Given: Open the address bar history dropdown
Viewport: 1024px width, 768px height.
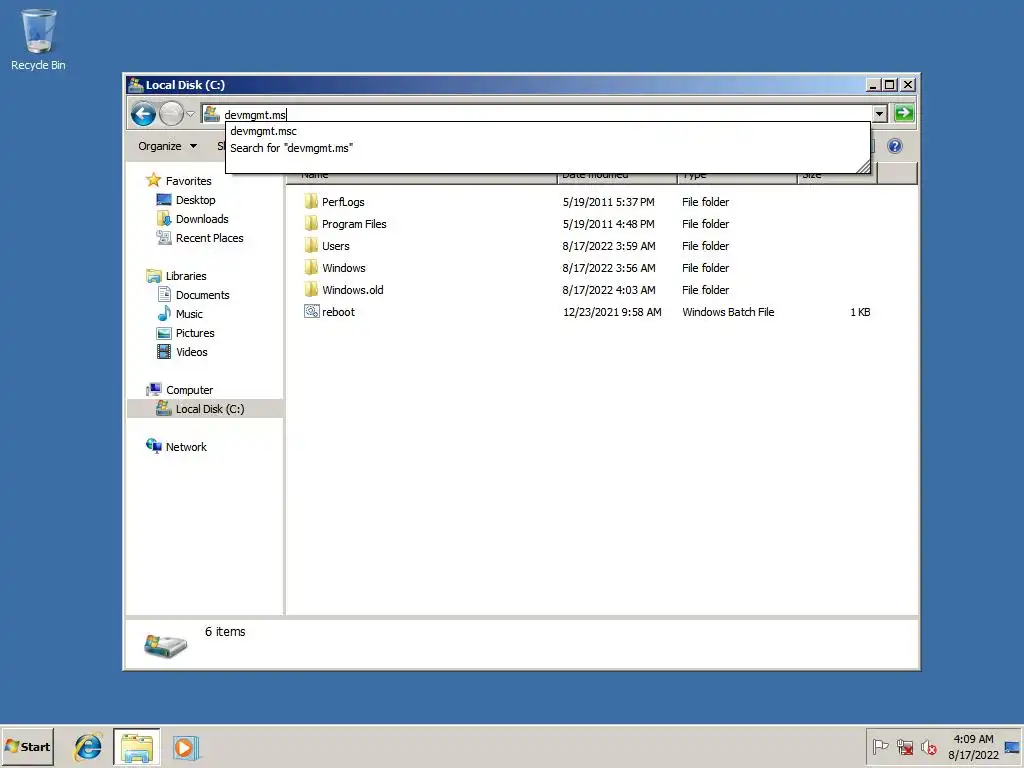Looking at the screenshot, I should (x=880, y=114).
